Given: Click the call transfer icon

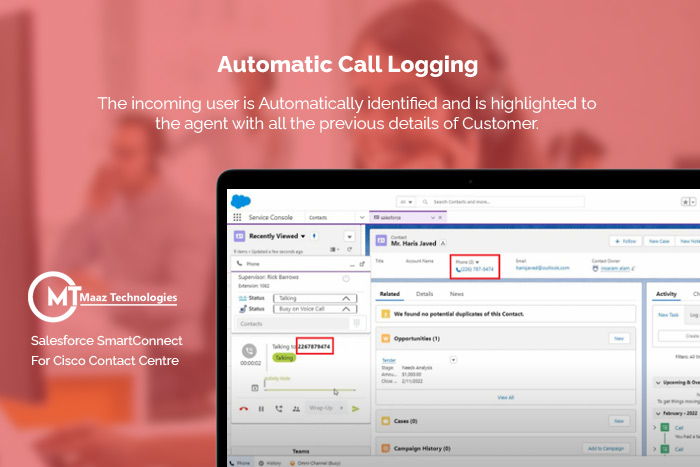Looking at the screenshot, I should point(279,408).
